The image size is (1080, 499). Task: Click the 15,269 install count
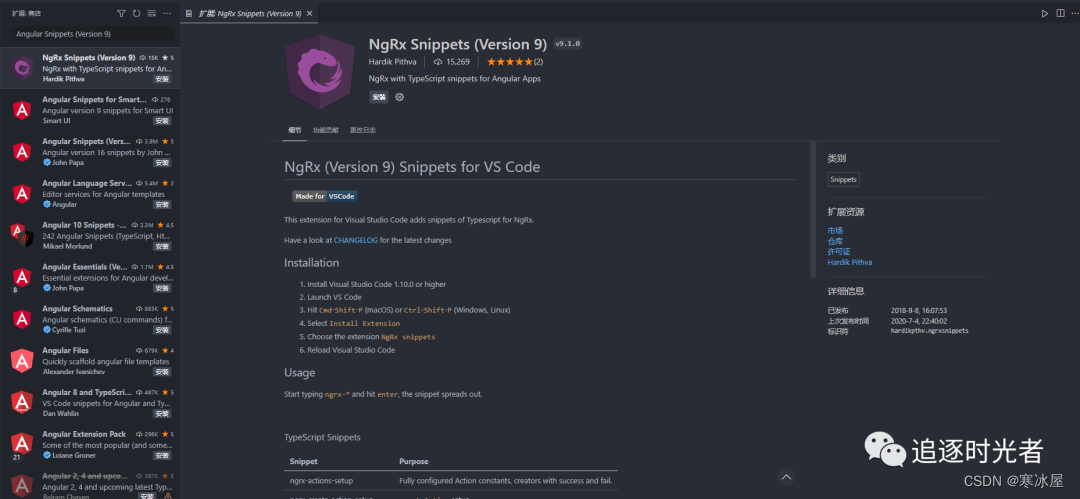tap(452, 62)
